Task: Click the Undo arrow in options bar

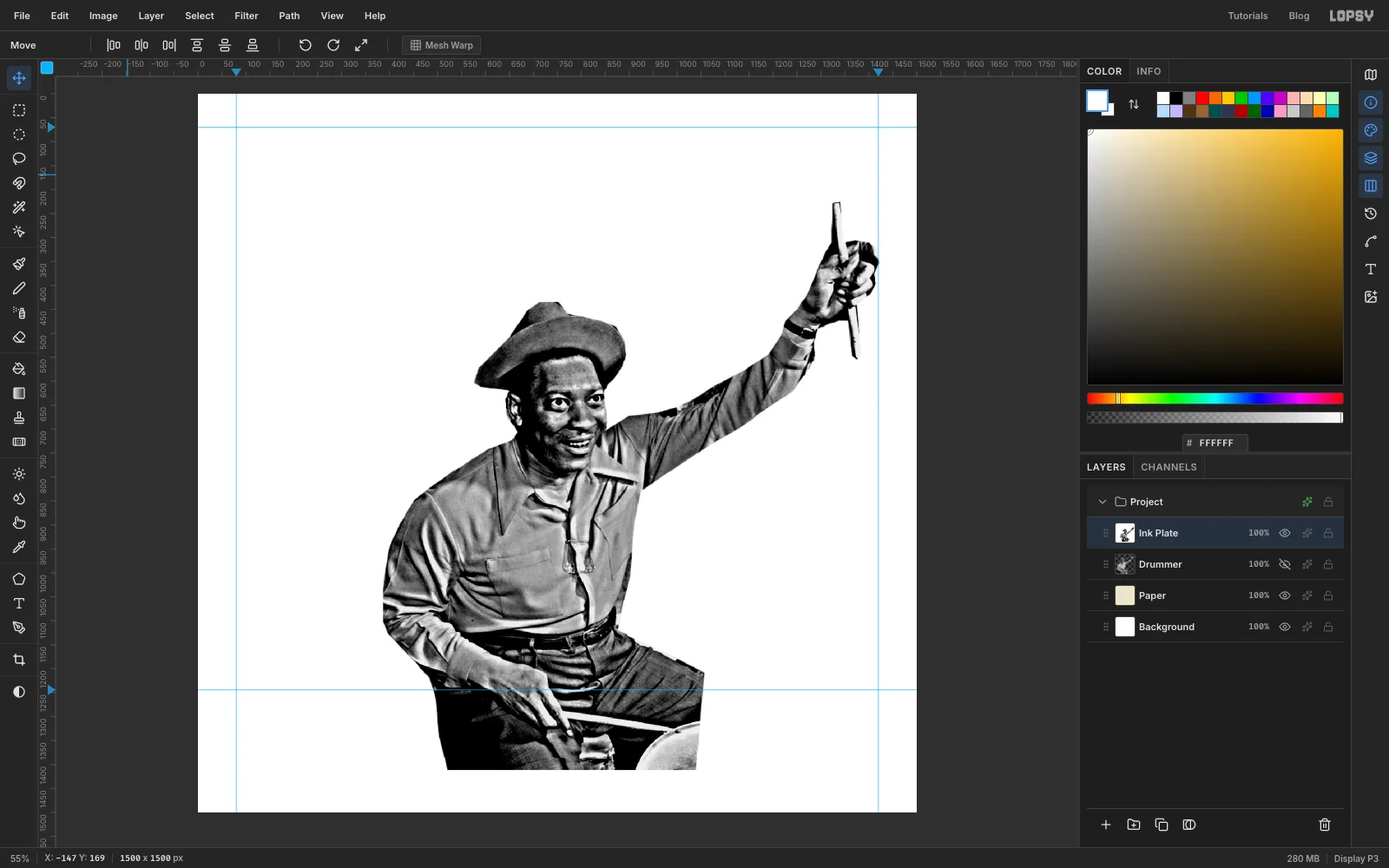Action: [x=306, y=45]
